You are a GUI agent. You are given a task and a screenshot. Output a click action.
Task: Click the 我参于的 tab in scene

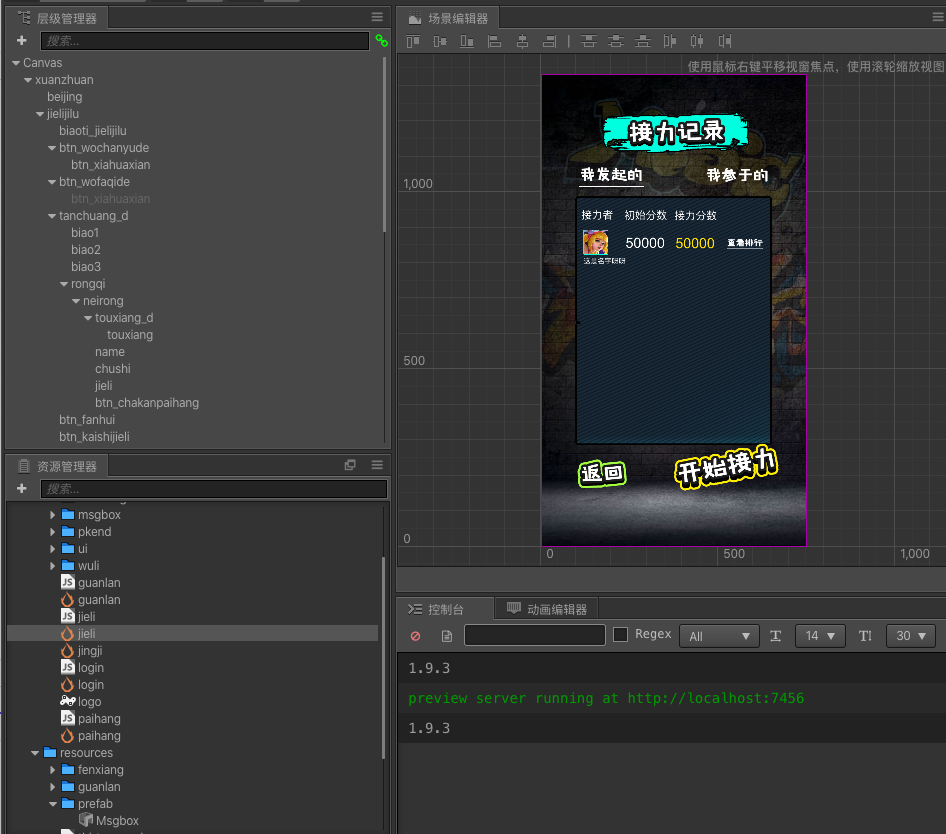(x=737, y=175)
